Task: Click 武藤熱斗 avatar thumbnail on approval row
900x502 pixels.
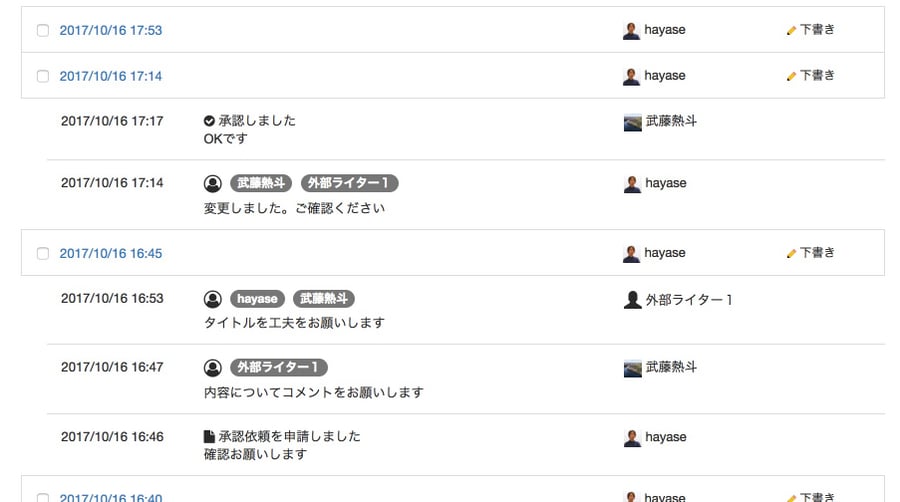Action: click(633, 123)
